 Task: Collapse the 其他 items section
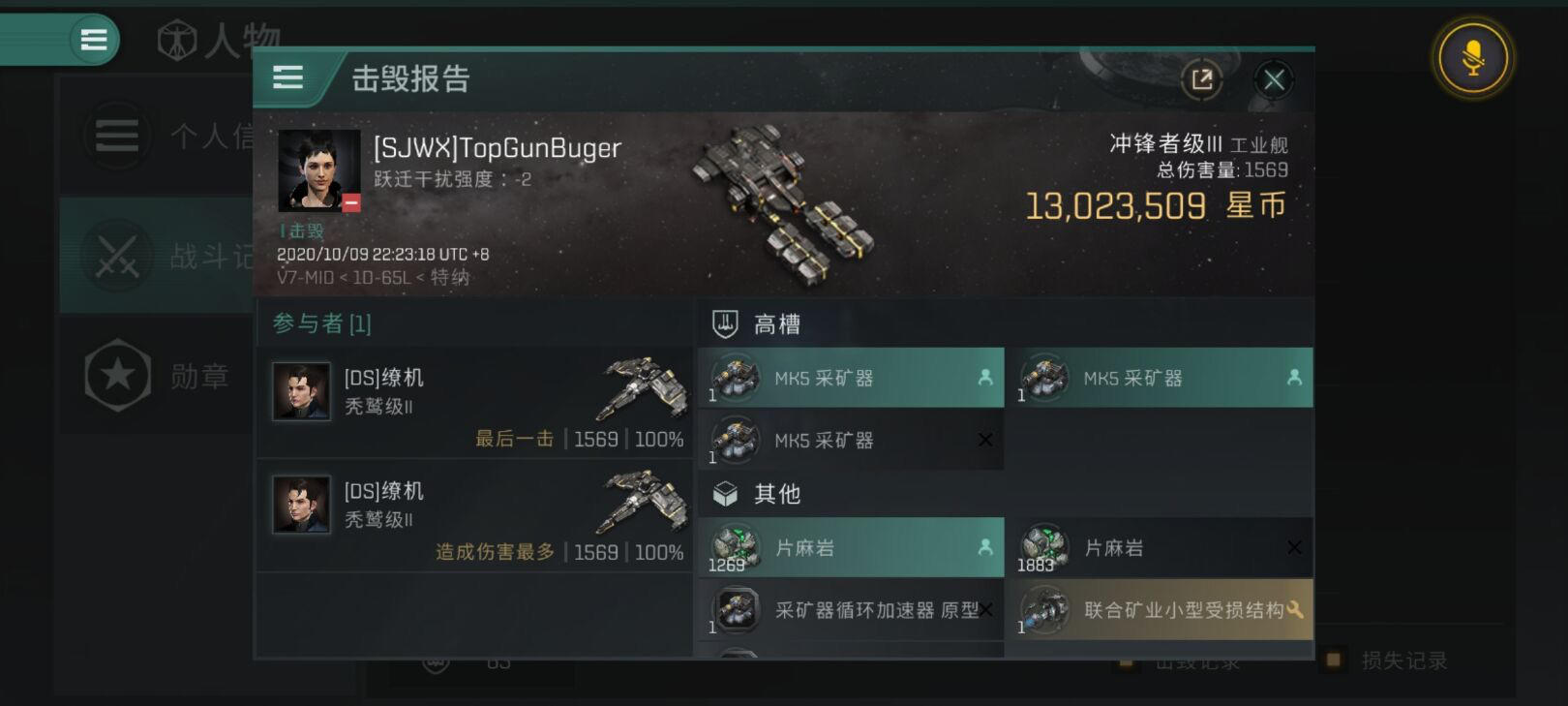[1006, 494]
